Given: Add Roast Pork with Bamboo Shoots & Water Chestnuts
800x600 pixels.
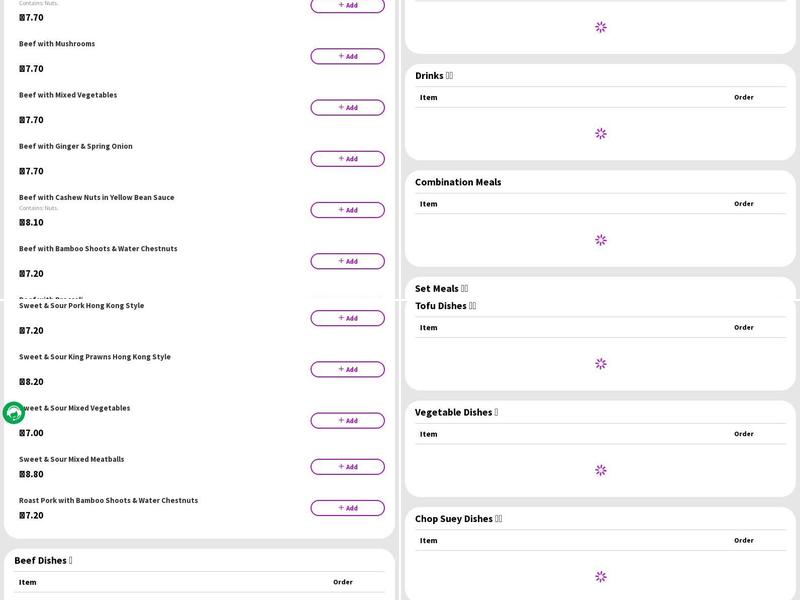Looking at the screenshot, I should tap(347, 508).
